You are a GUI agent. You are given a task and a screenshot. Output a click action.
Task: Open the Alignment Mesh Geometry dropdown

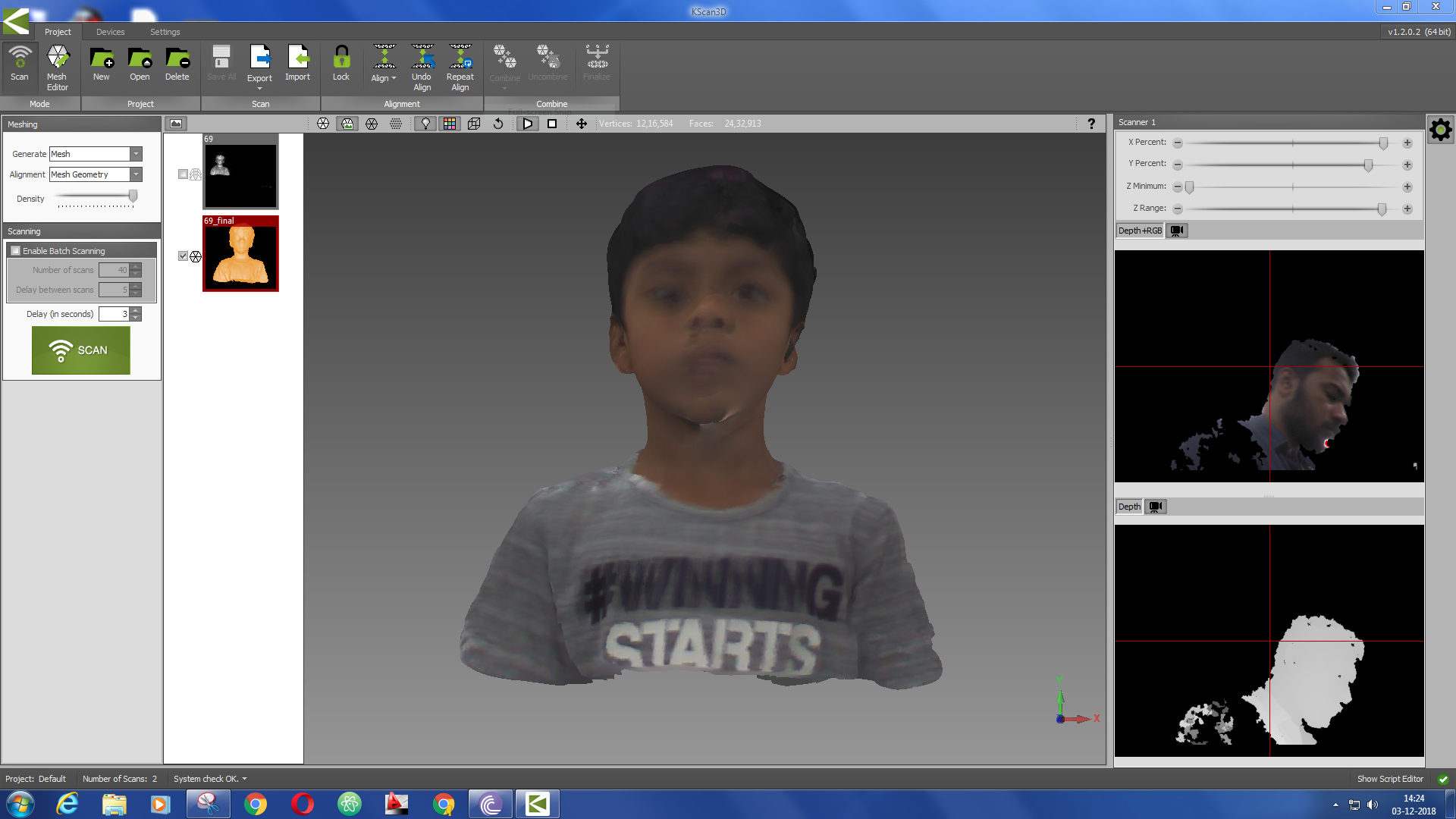[x=136, y=174]
